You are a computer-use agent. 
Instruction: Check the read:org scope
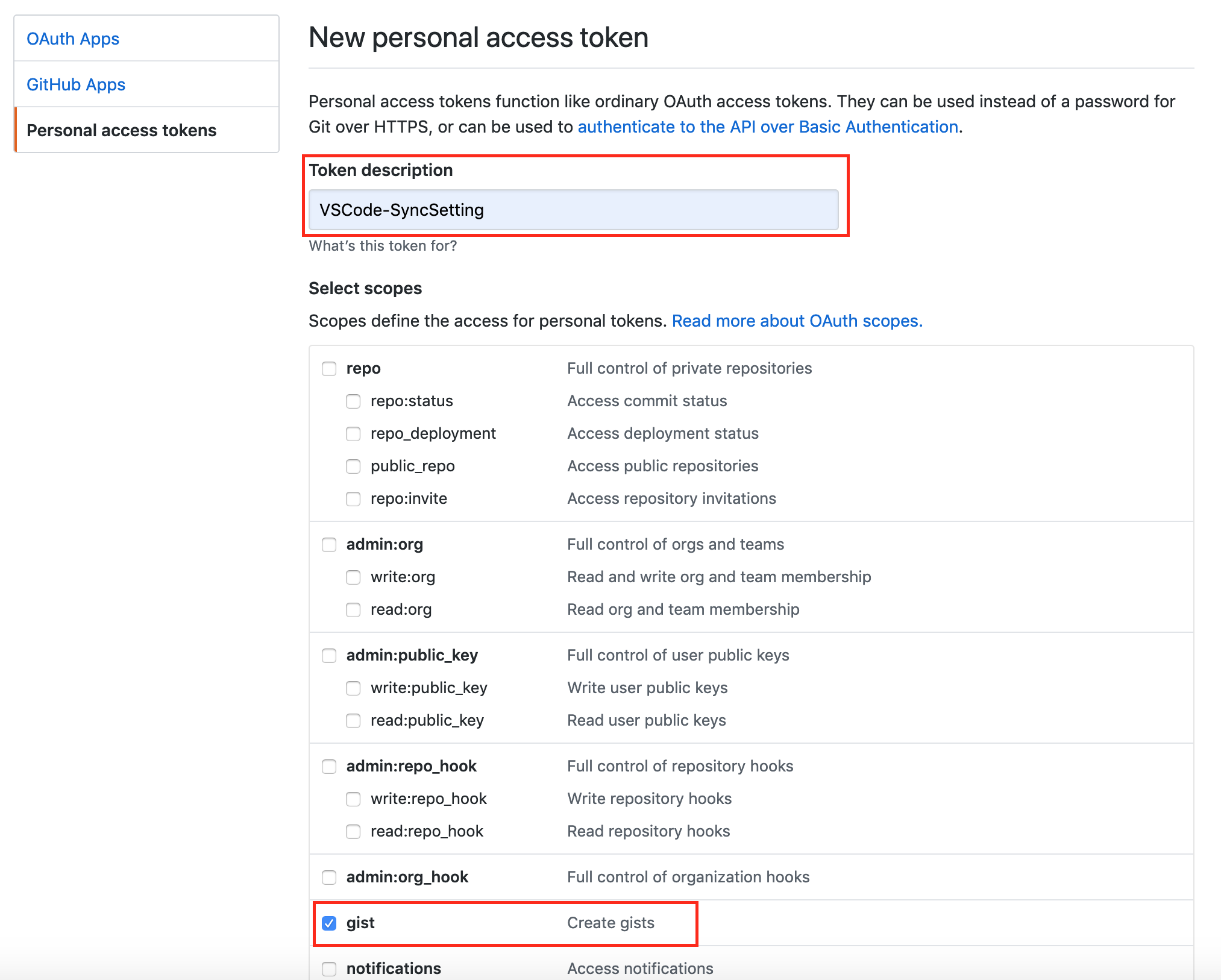353,609
